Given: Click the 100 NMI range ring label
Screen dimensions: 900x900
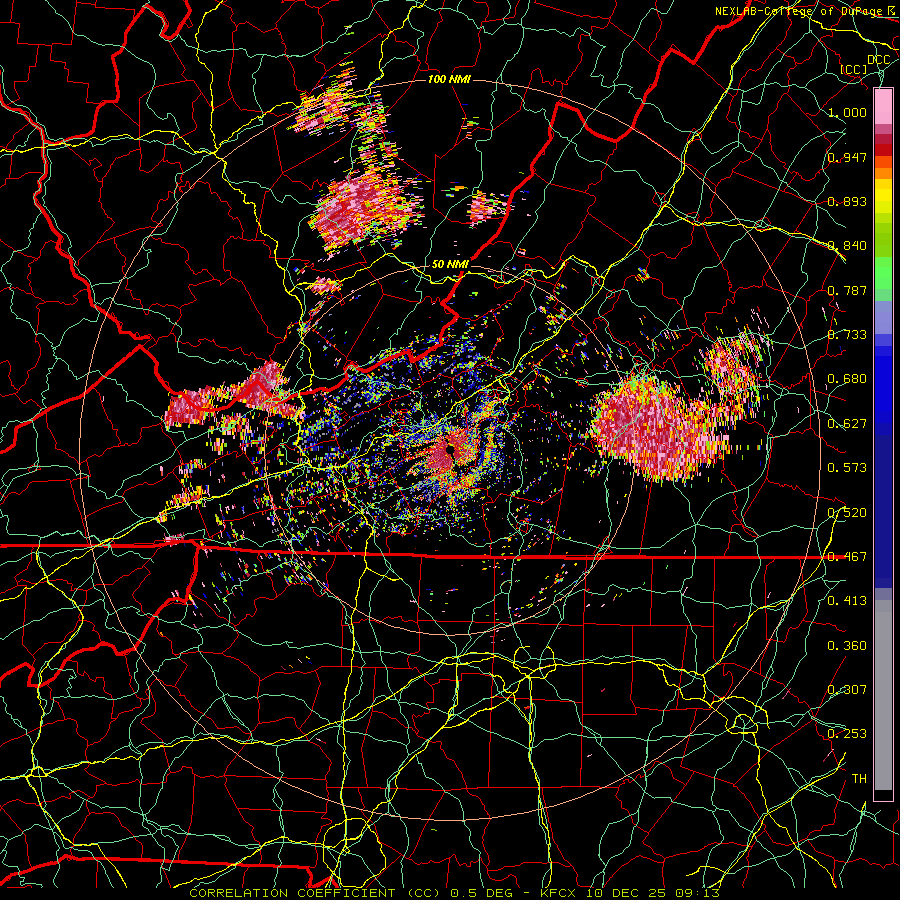Looking at the screenshot, I should tap(448, 79).
